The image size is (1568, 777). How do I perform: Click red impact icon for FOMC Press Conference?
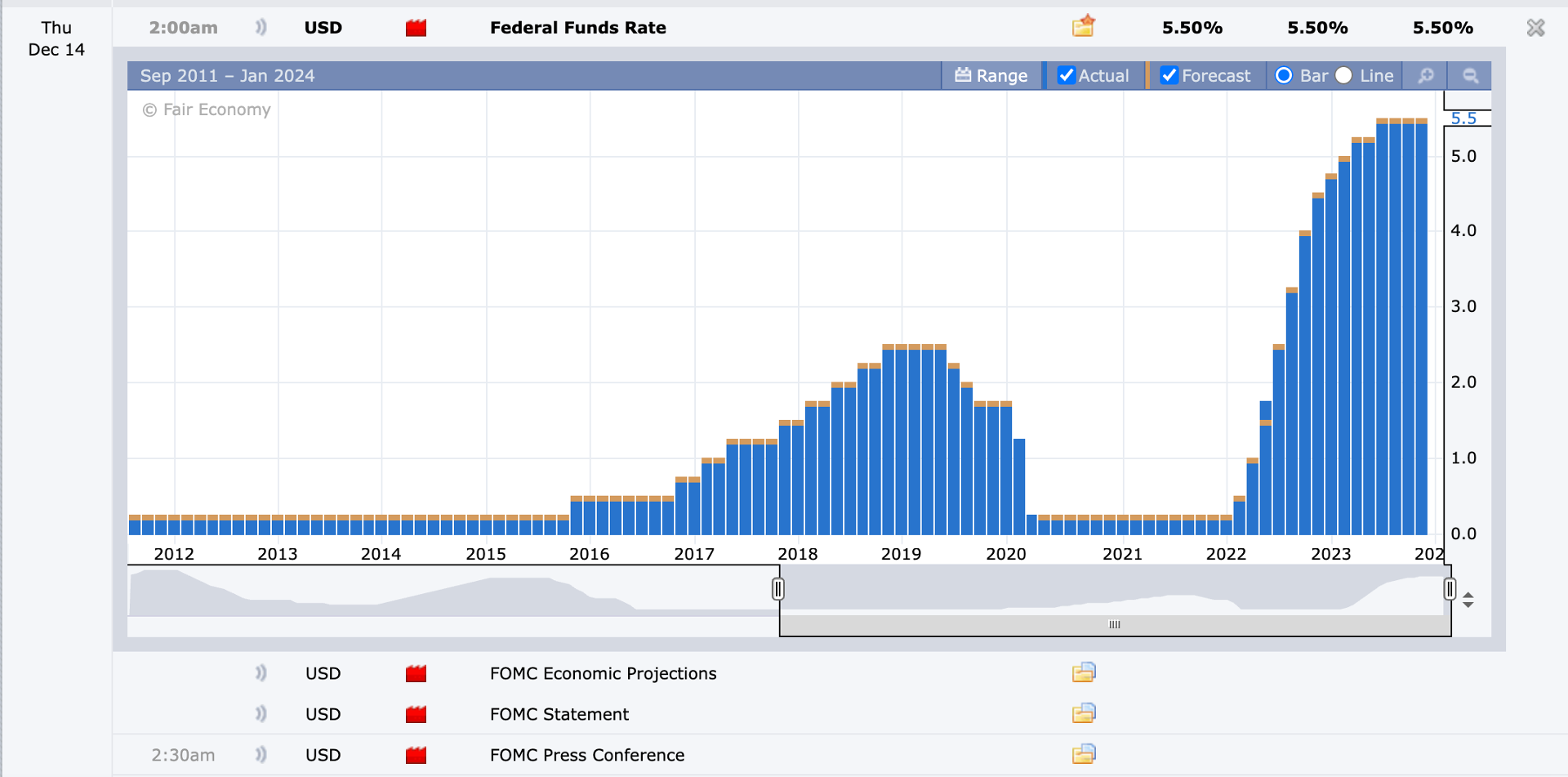pos(416,755)
